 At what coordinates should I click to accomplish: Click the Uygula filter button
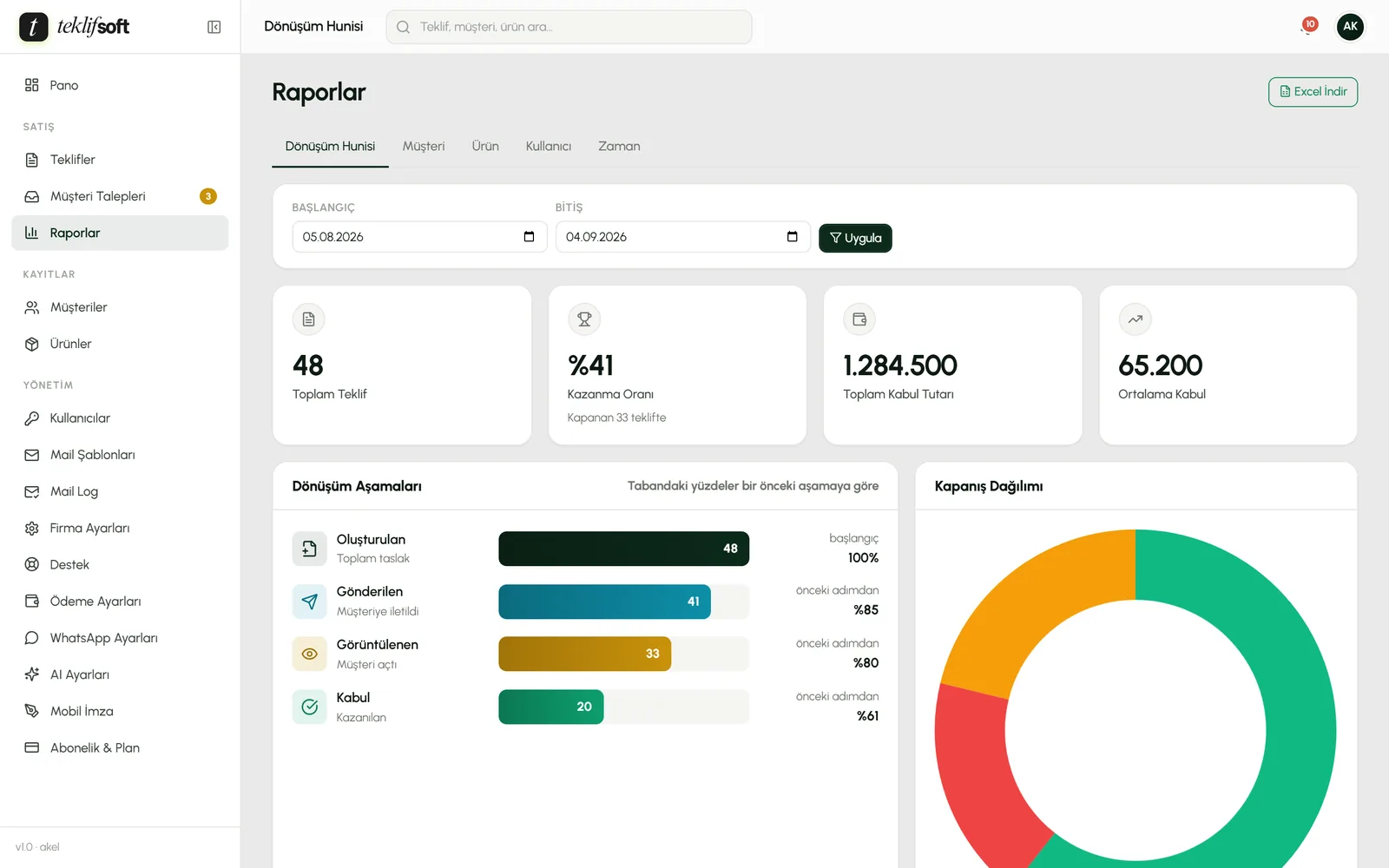[855, 238]
